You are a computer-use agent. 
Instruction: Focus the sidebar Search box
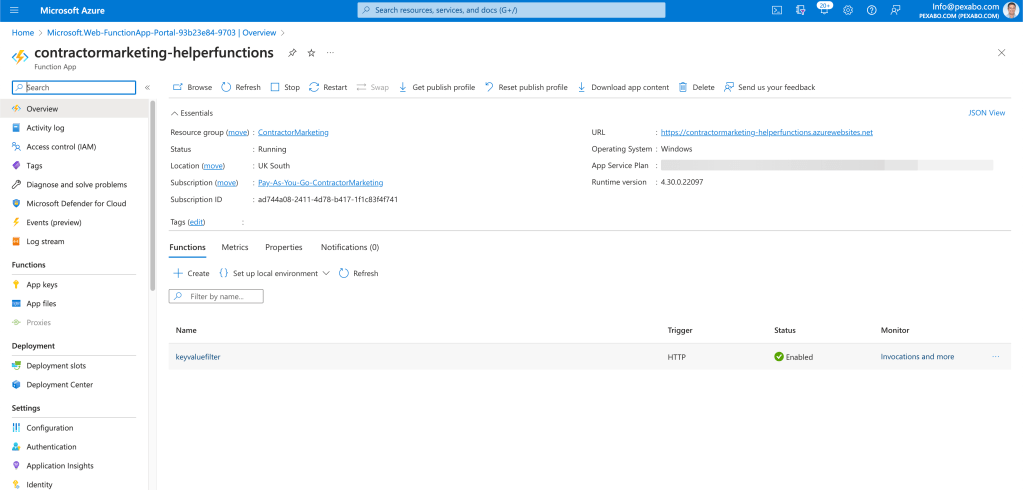(x=74, y=87)
